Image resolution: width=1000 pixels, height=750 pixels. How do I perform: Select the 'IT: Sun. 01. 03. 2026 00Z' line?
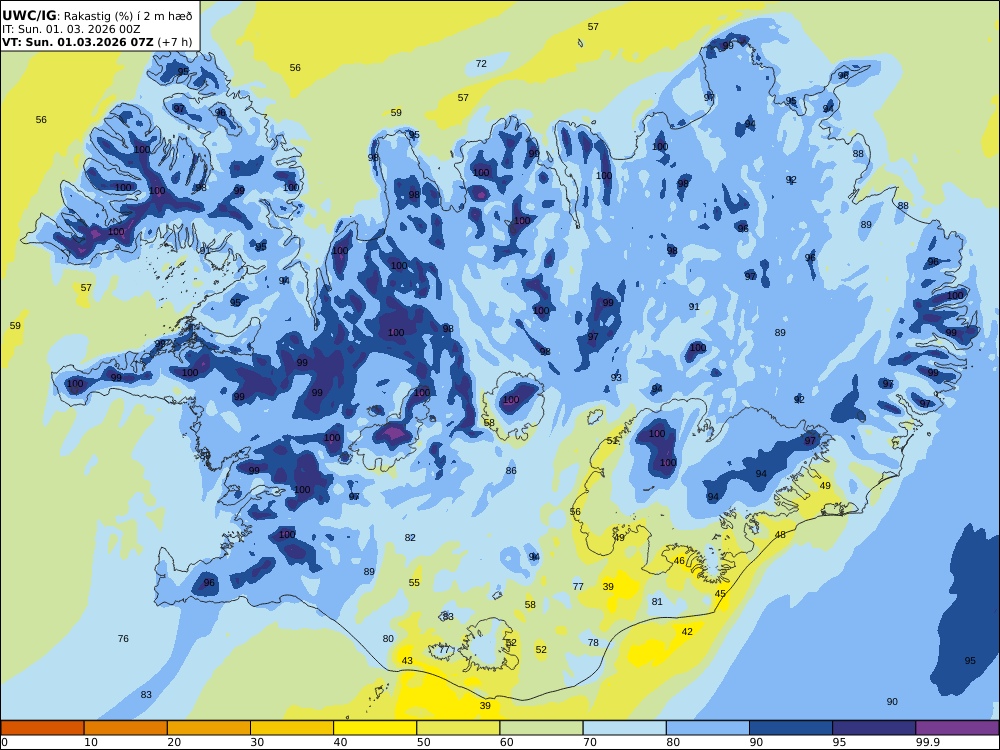pos(71,29)
